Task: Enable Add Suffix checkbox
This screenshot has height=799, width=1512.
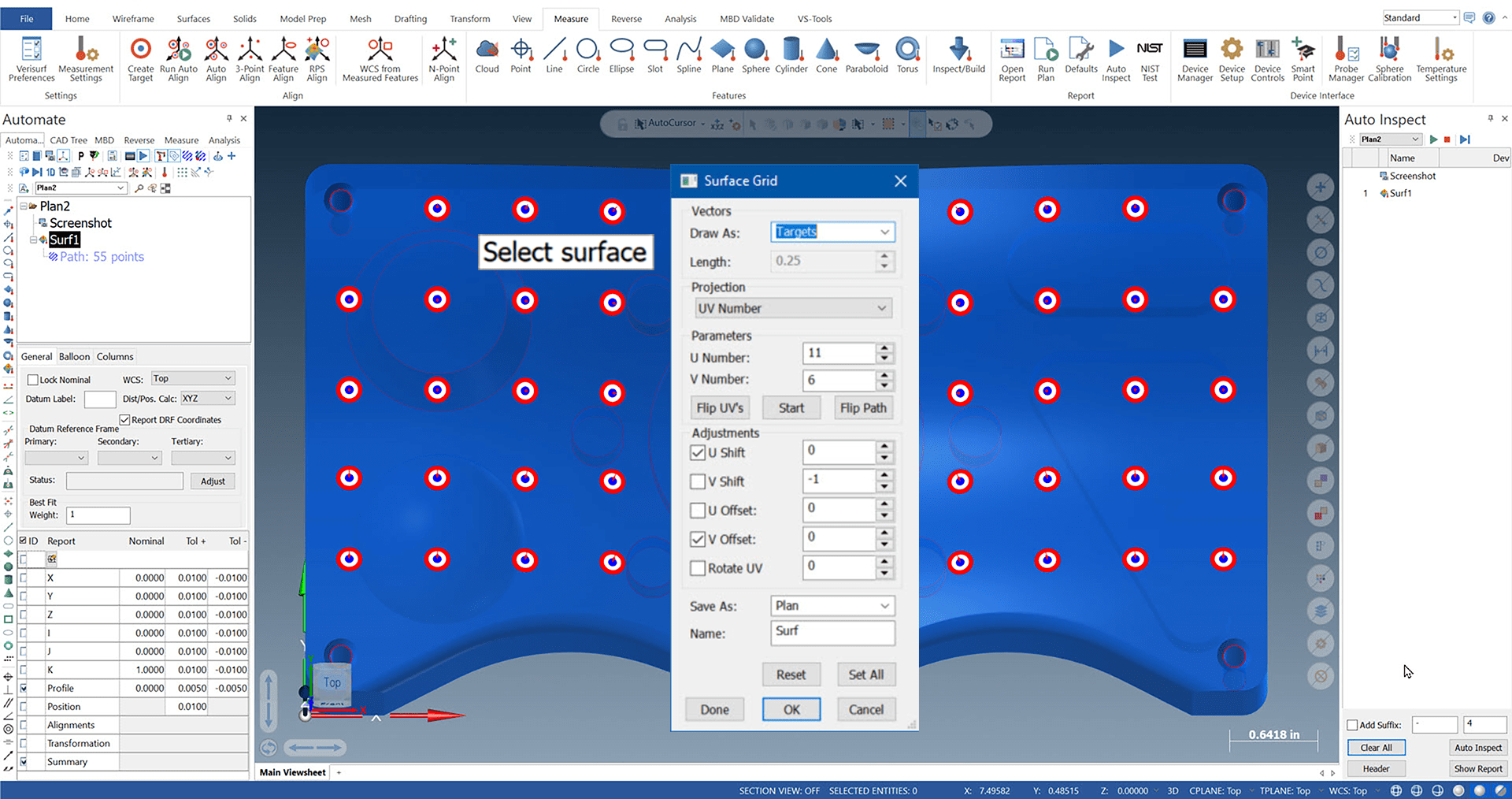Action: (x=1352, y=725)
